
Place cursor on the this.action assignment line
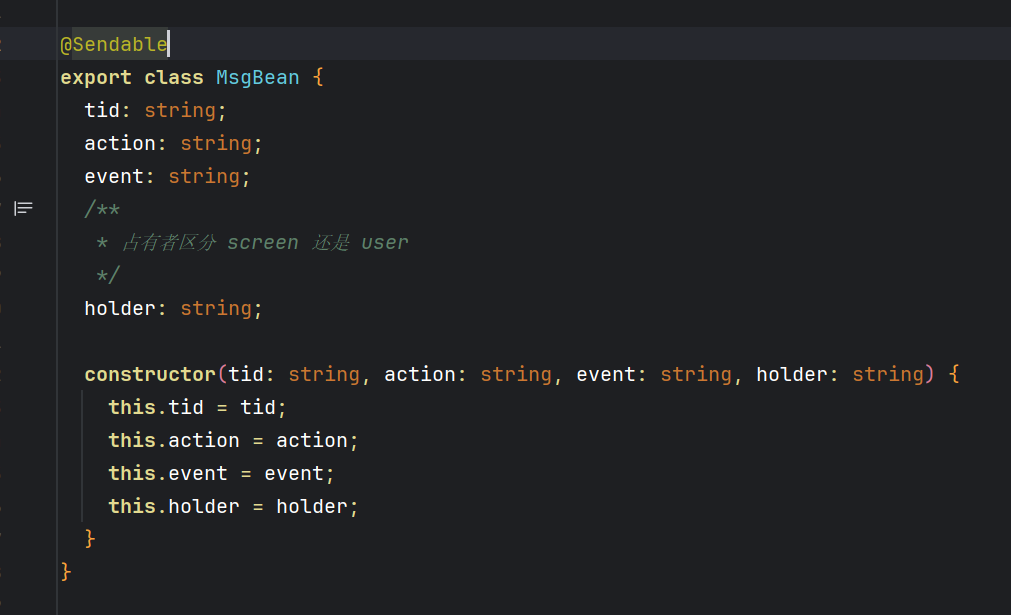pyautogui.click(x=233, y=440)
